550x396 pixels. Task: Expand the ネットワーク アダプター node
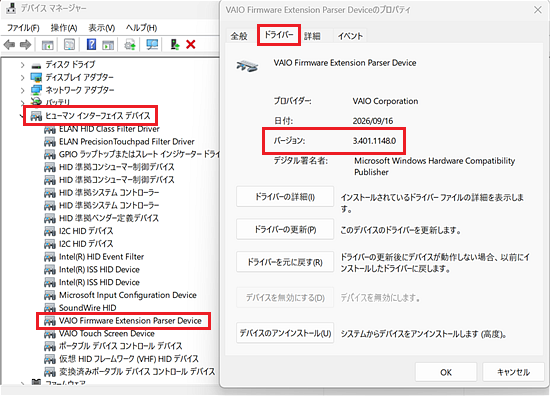[22, 90]
